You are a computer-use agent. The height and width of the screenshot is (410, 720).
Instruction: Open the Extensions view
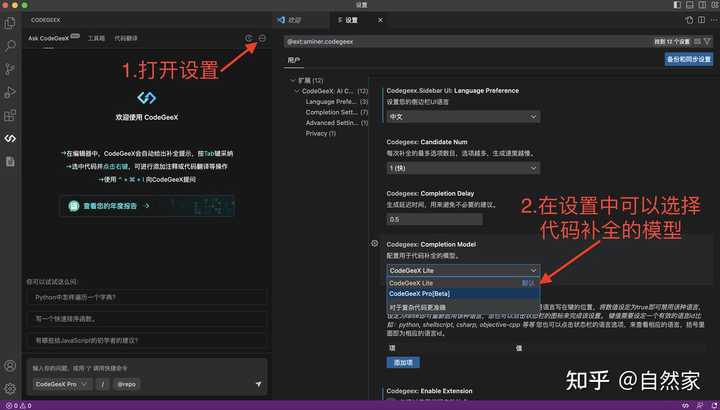point(10,115)
